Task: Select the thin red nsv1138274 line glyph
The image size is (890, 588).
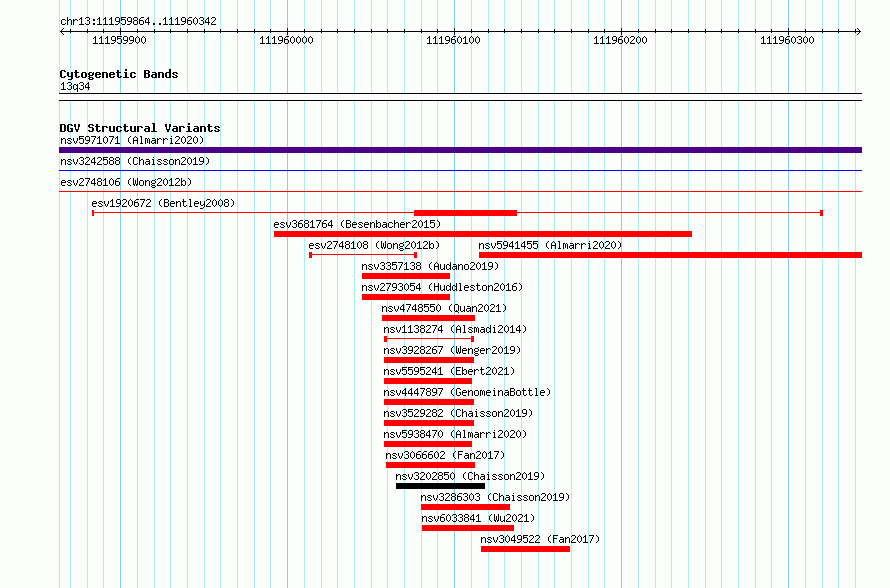Action: 429,339
